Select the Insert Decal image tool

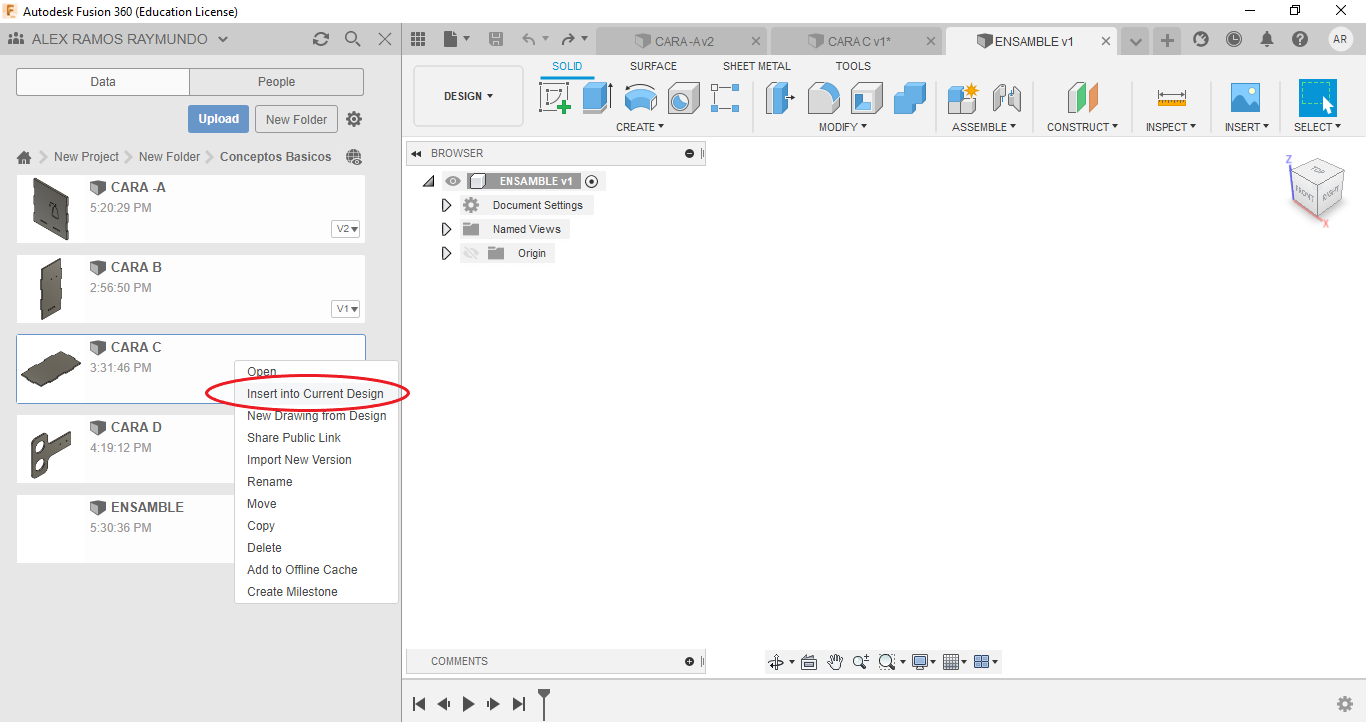pos(1245,98)
